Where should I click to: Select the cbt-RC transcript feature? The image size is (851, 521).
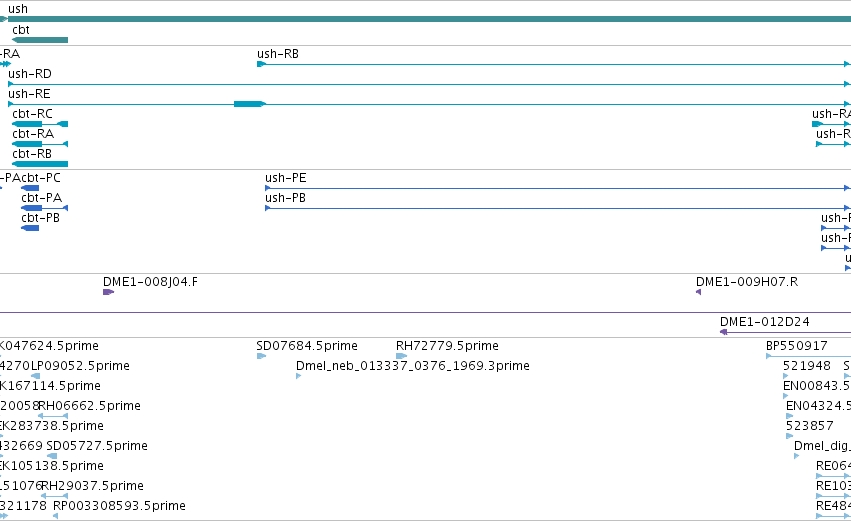40,124
